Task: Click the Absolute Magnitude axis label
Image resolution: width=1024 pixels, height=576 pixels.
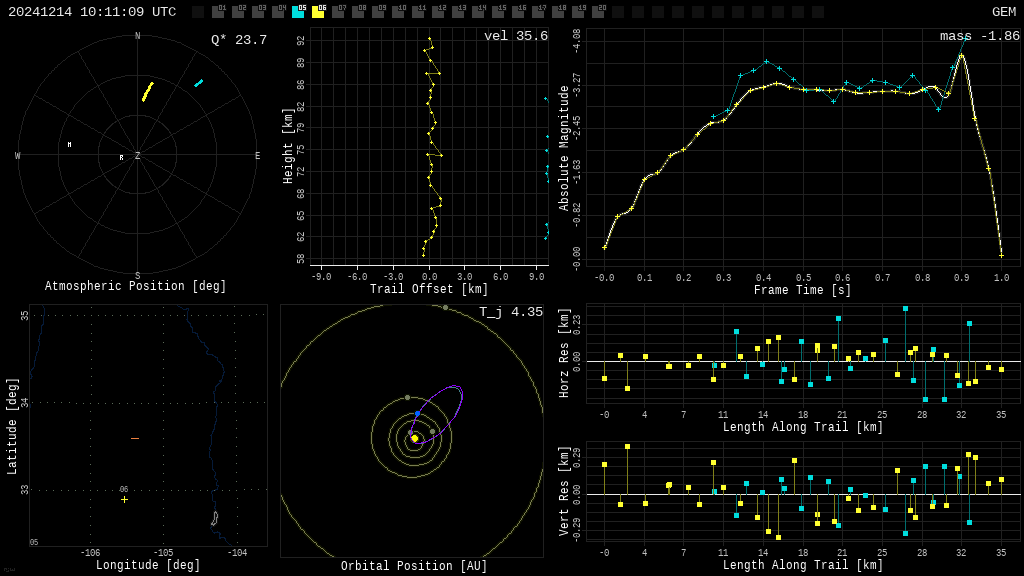Action: (x=564, y=147)
